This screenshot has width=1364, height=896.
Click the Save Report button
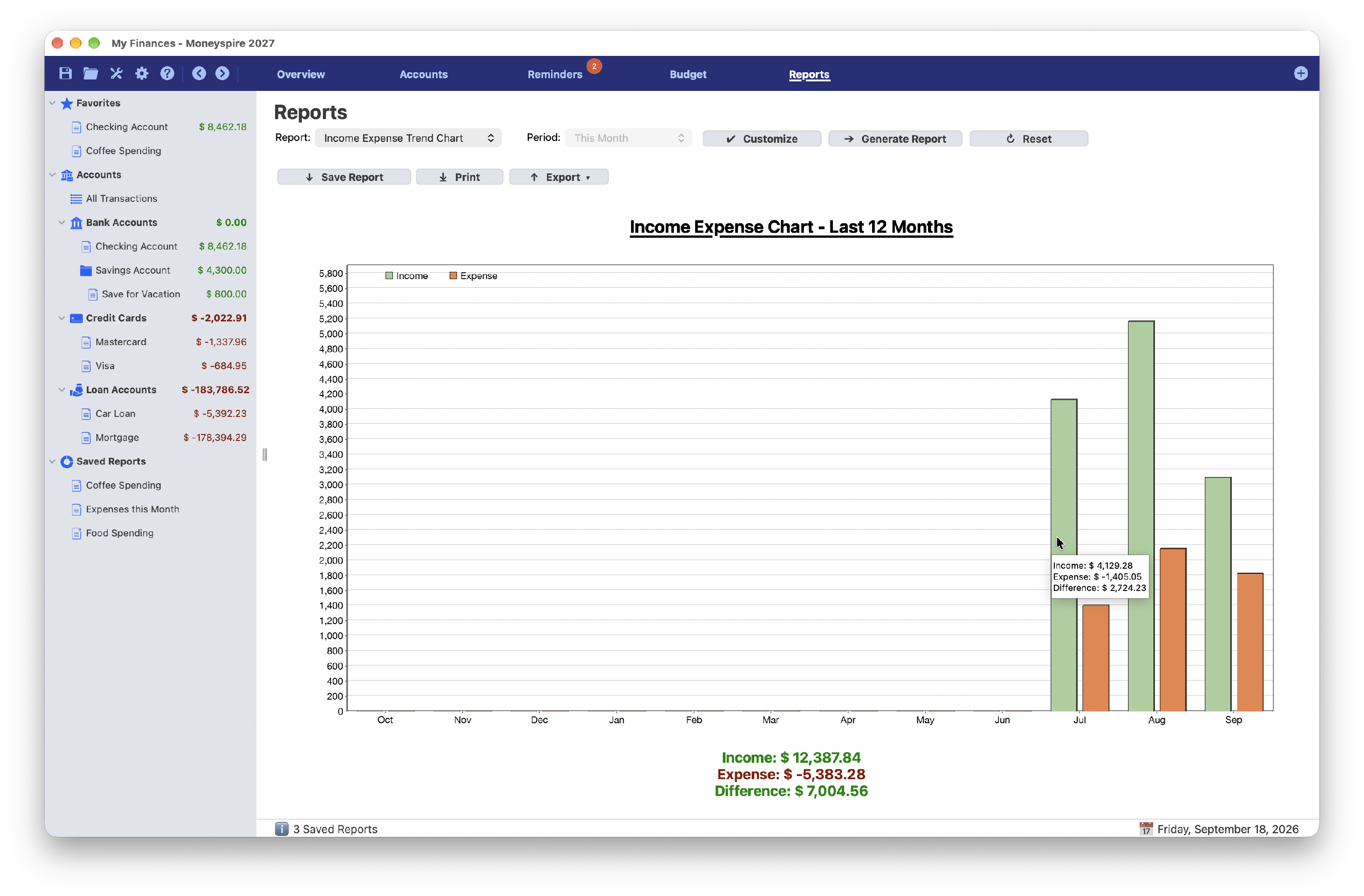pos(344,177)
